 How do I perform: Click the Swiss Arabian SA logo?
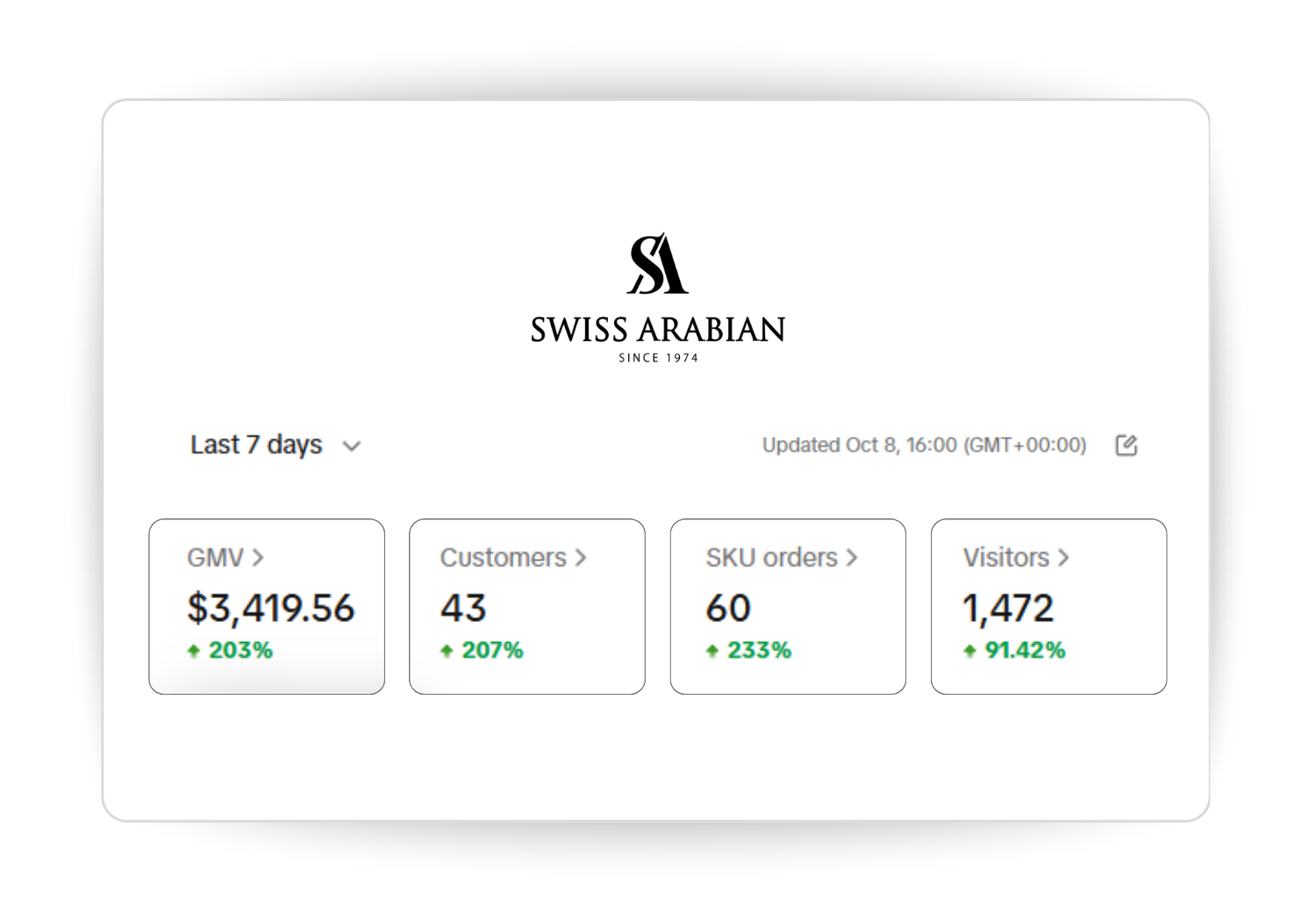pos(658,263)
